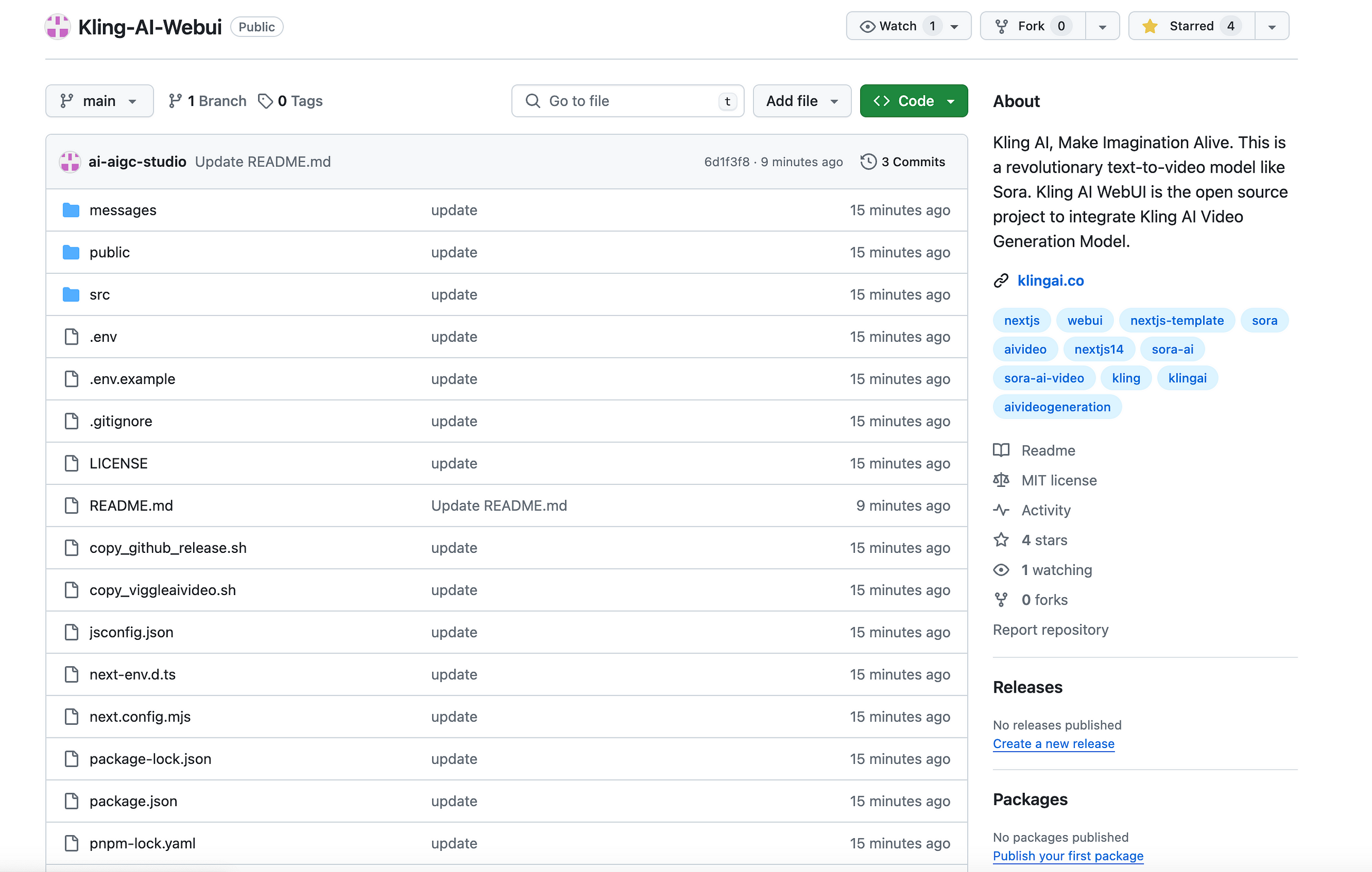Open the ai-aigc-studio author link
The image size is (1372, 872).
pos(137,162)
